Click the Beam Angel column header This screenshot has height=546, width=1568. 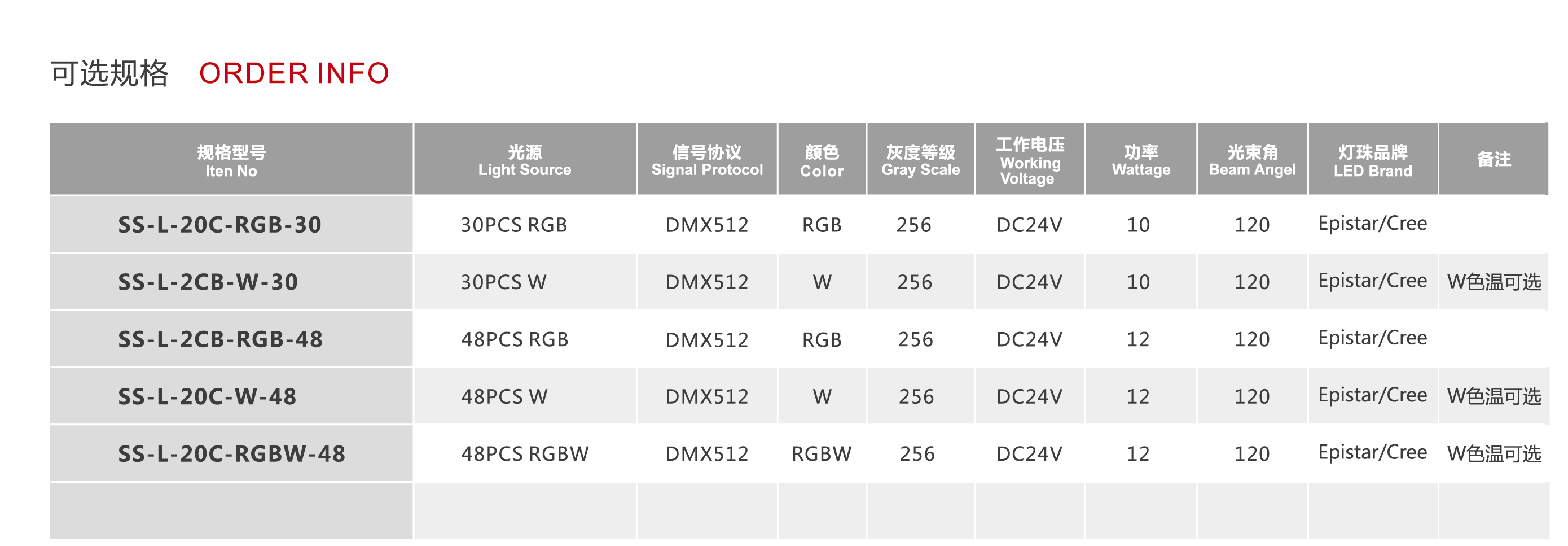point(1252,160)
